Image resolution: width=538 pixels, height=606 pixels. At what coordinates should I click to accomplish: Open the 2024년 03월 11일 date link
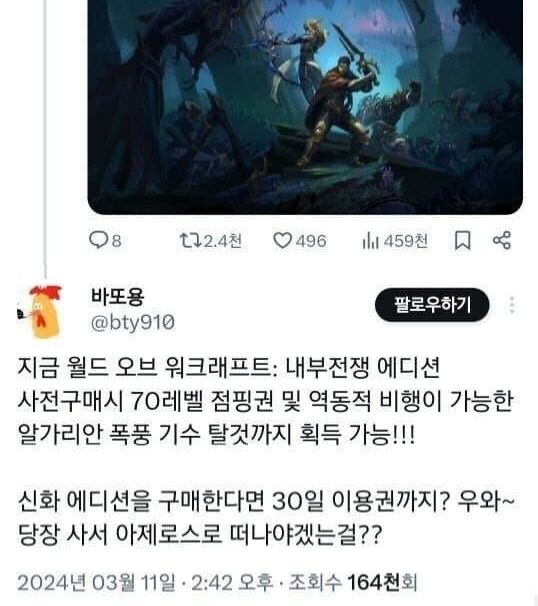[96, 582]
